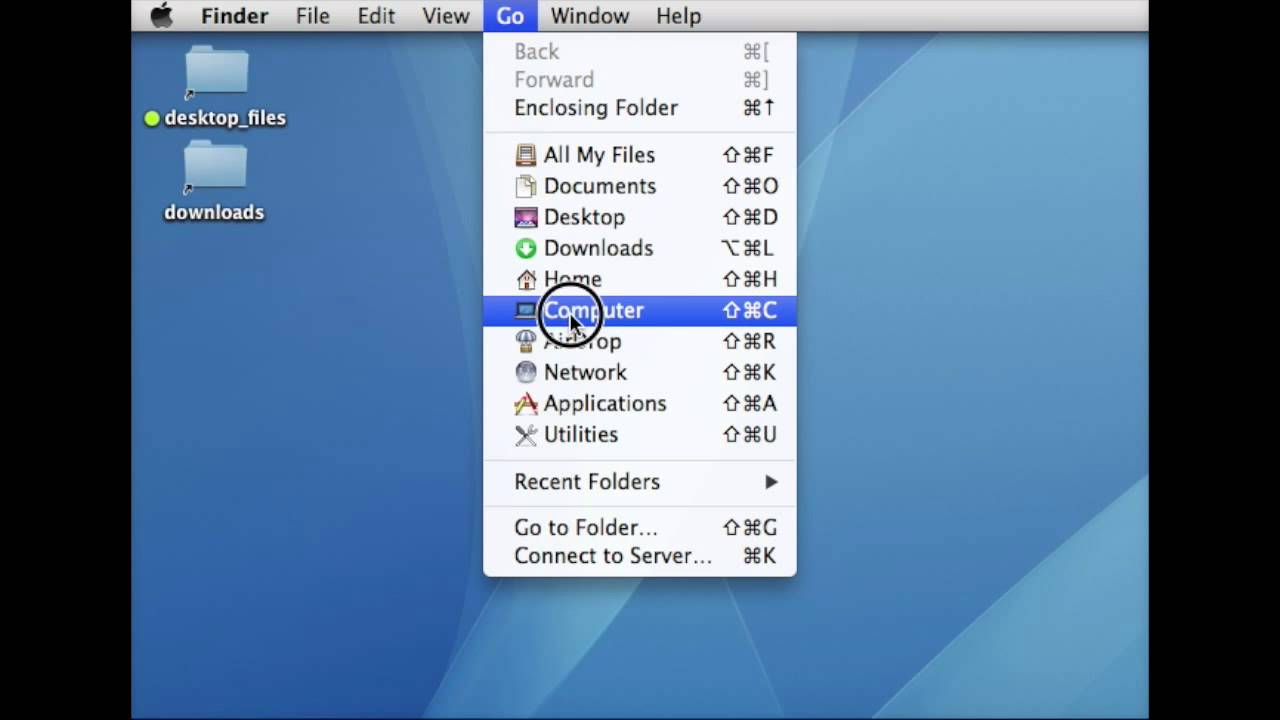1280x720 pixels.
Task: Click the Utilities tools icon
Action: tap(526, 434)
